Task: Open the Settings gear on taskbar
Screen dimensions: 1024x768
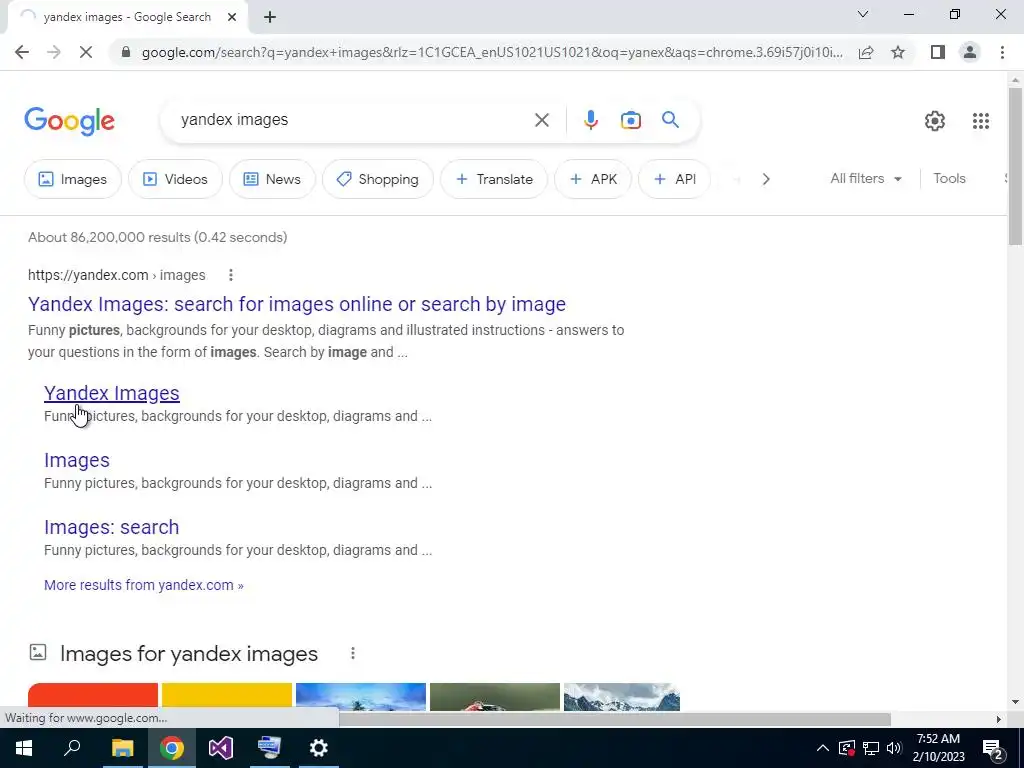Action: pos(319,748)
